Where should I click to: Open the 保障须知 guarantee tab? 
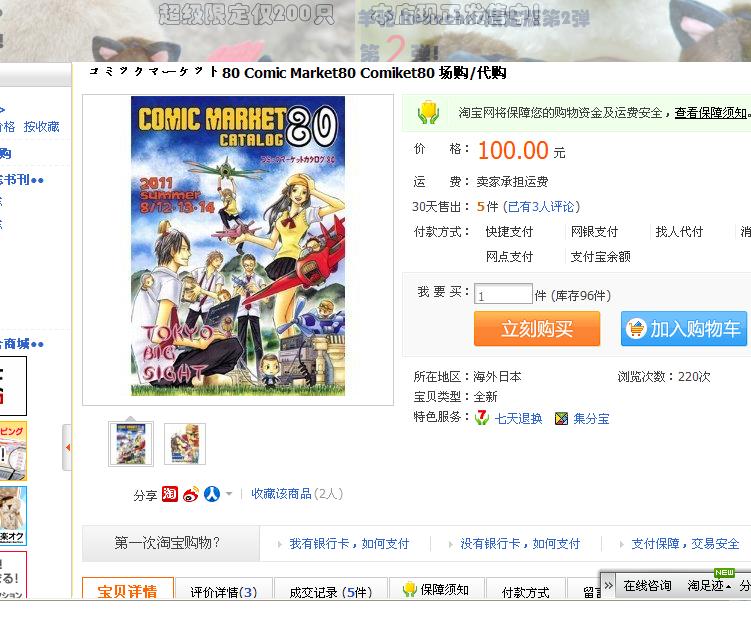[x=436, y=590]
